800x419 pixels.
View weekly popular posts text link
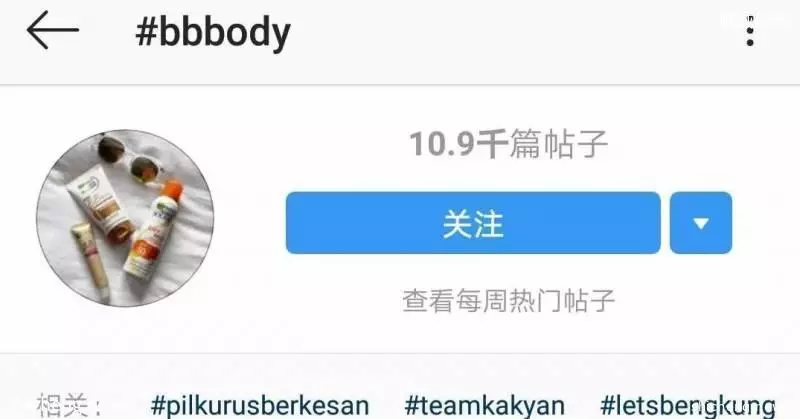[x=509, y=300]
